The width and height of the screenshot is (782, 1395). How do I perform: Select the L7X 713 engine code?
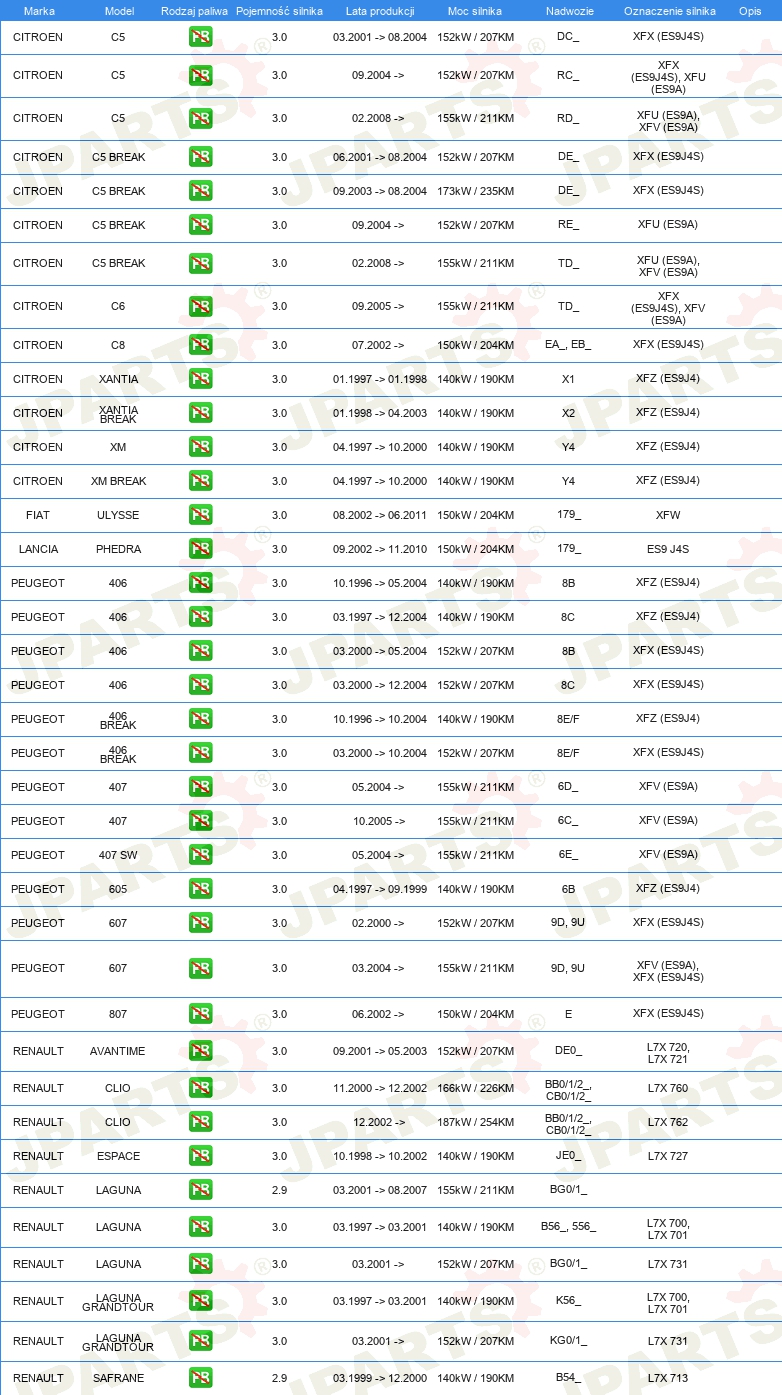(668, 1378)
